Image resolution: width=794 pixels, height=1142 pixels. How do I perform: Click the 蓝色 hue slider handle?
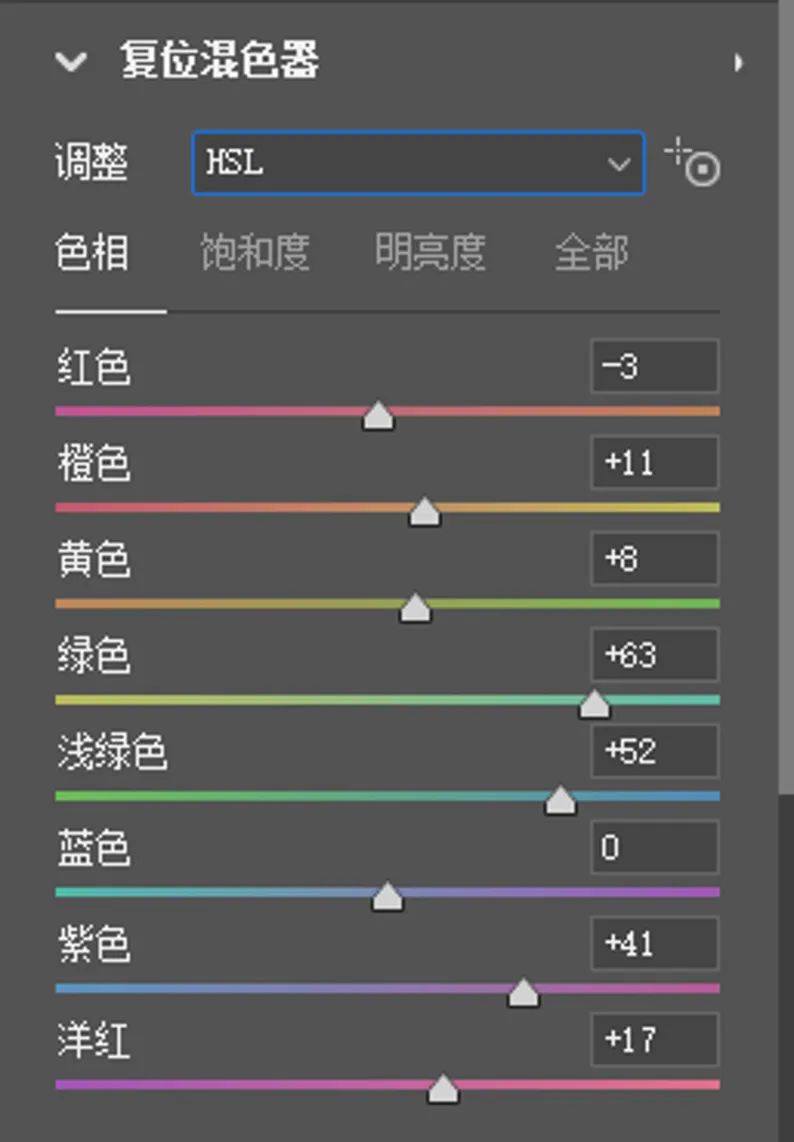(387, 896)
